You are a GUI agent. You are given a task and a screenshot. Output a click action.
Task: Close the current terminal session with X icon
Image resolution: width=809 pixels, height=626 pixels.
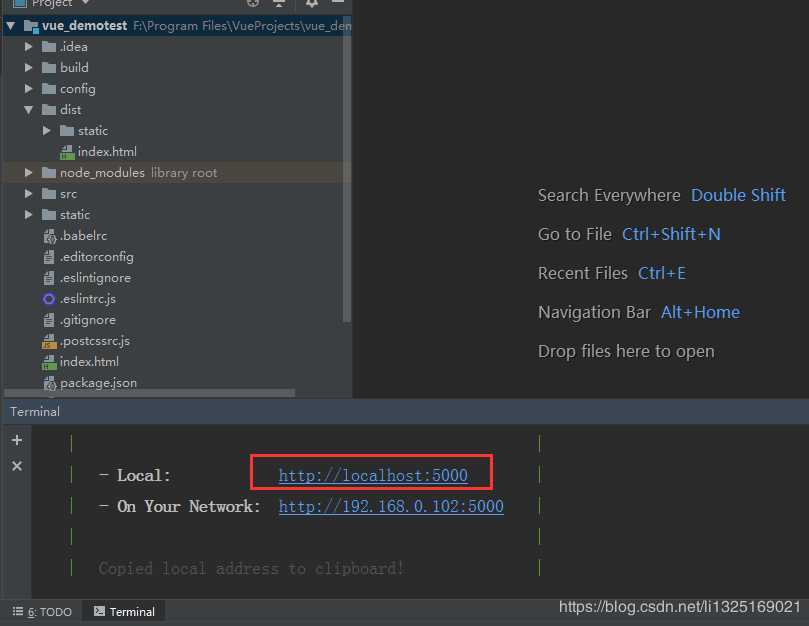coord(17,466)
